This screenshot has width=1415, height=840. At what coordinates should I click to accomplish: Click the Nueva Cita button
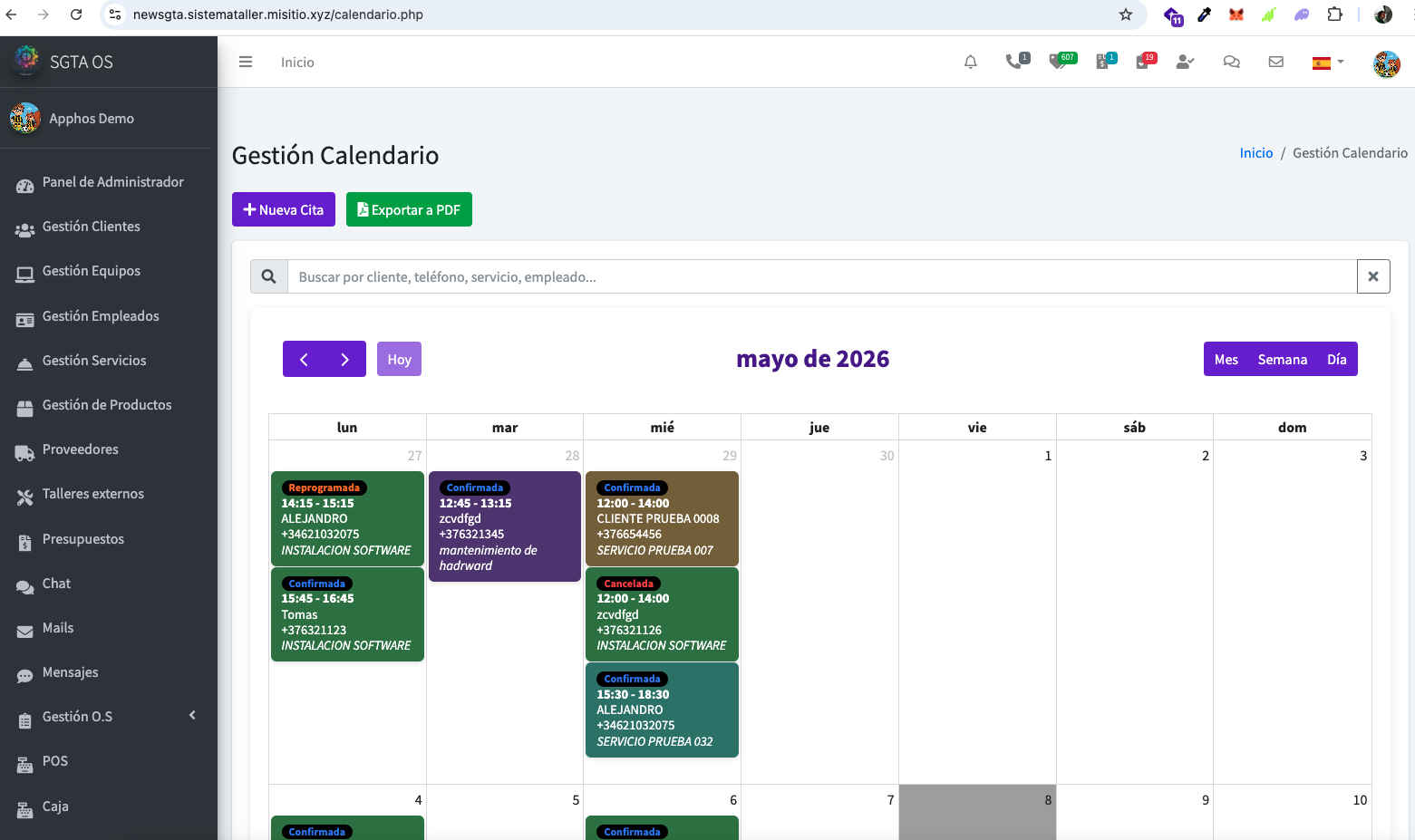pyautogui.click(x=284, y=209)
